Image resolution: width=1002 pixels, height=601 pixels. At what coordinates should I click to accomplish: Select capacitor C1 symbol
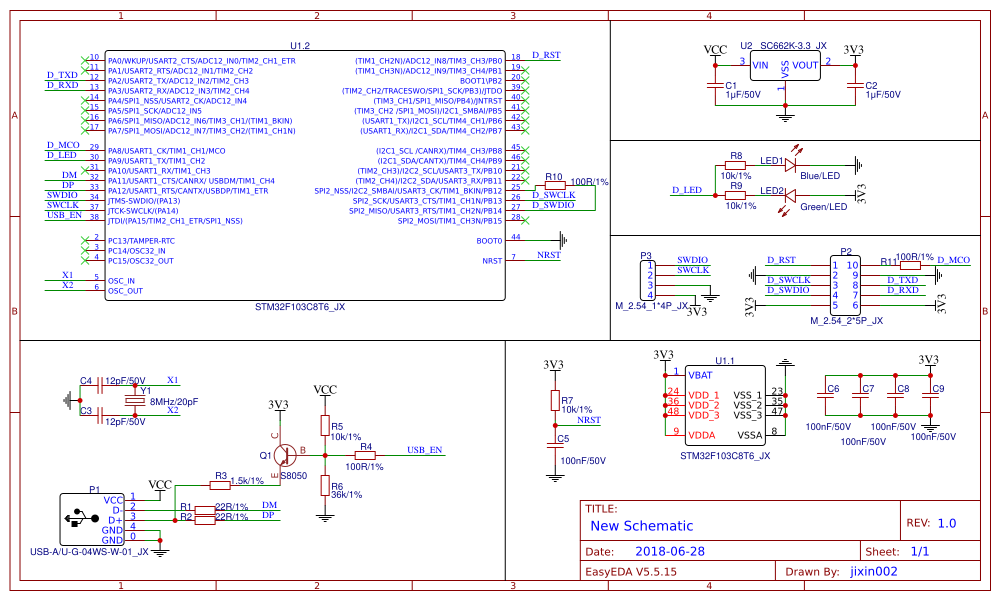pyautogui.click(x=715, y=85)
